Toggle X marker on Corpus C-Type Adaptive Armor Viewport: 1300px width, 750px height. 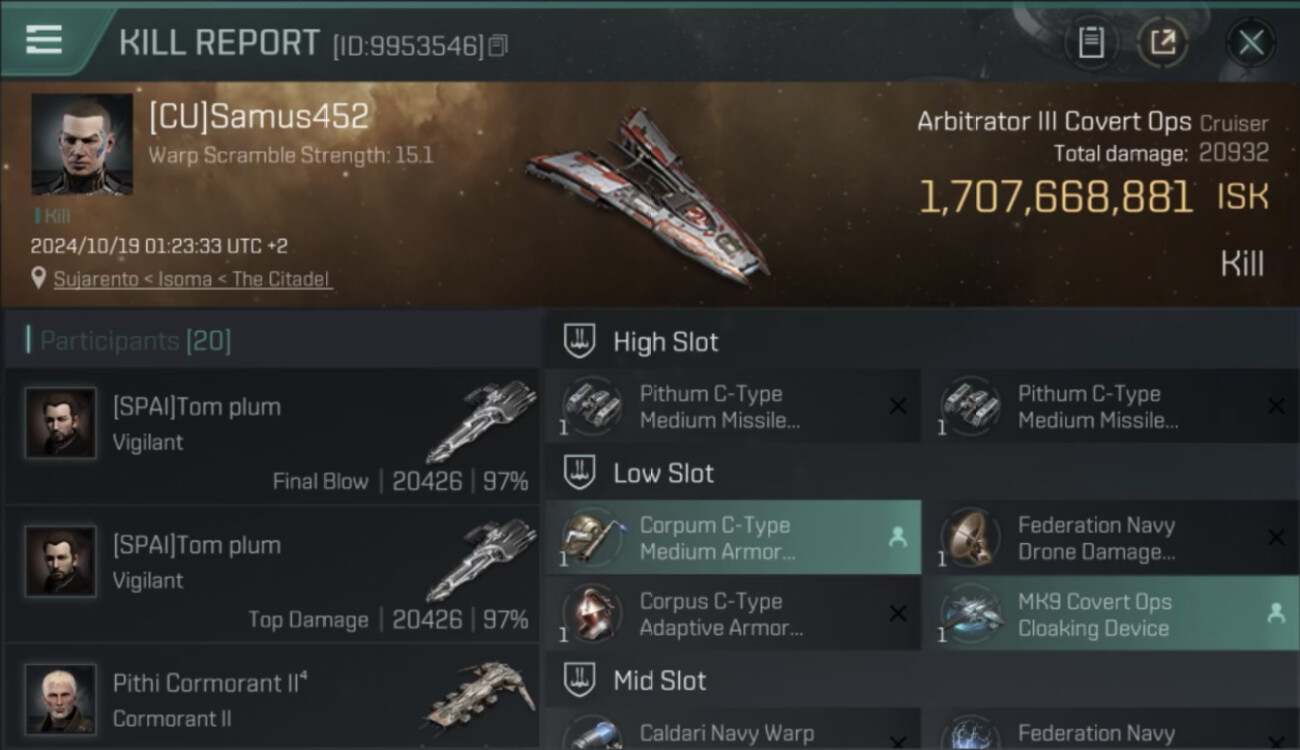click(898, 614)
